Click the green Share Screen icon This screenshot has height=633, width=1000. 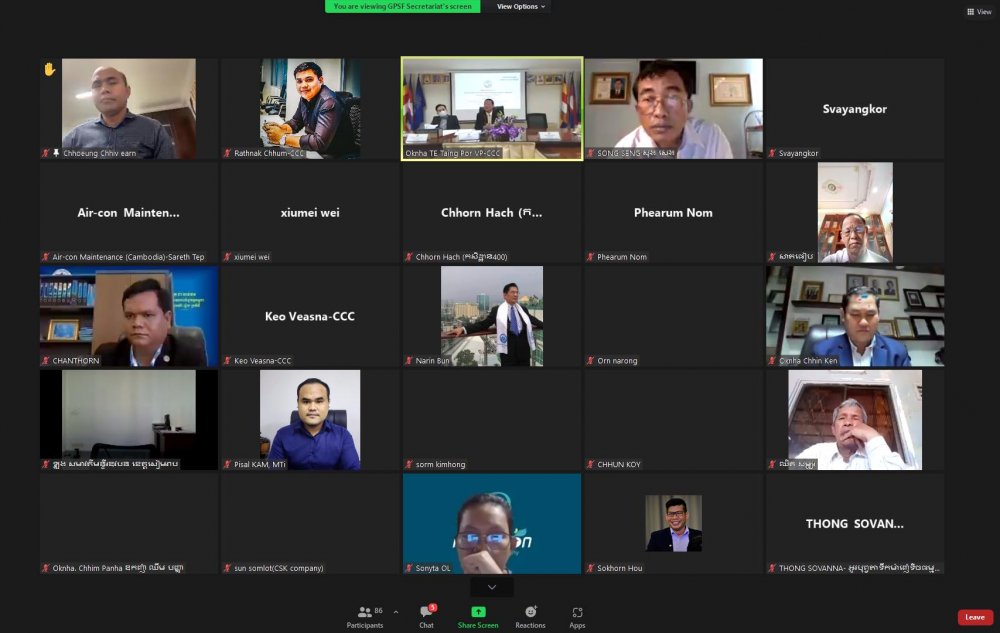[x=478, y=614]
